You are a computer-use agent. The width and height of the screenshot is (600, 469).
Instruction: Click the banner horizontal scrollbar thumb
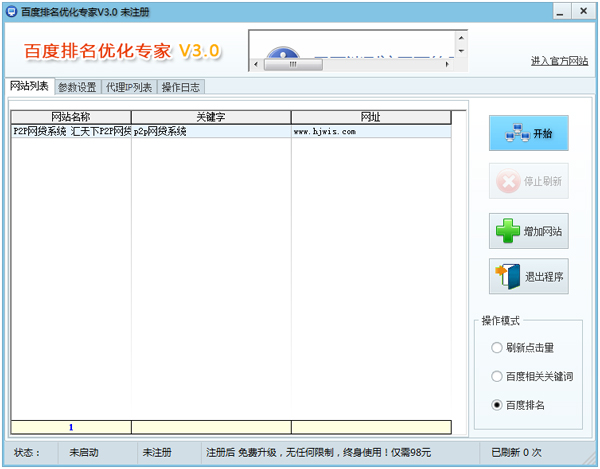pos(293,64)
